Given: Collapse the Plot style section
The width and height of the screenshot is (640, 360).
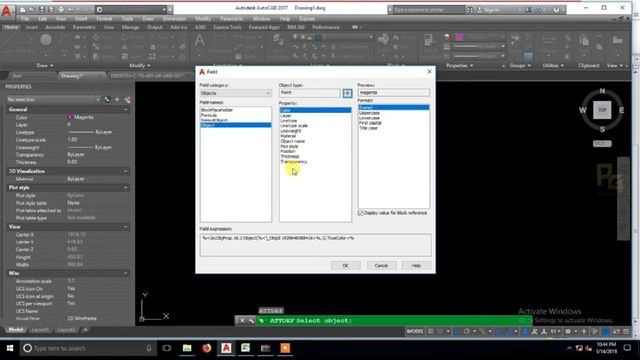Looking at the screenshot, I should 125,188.
